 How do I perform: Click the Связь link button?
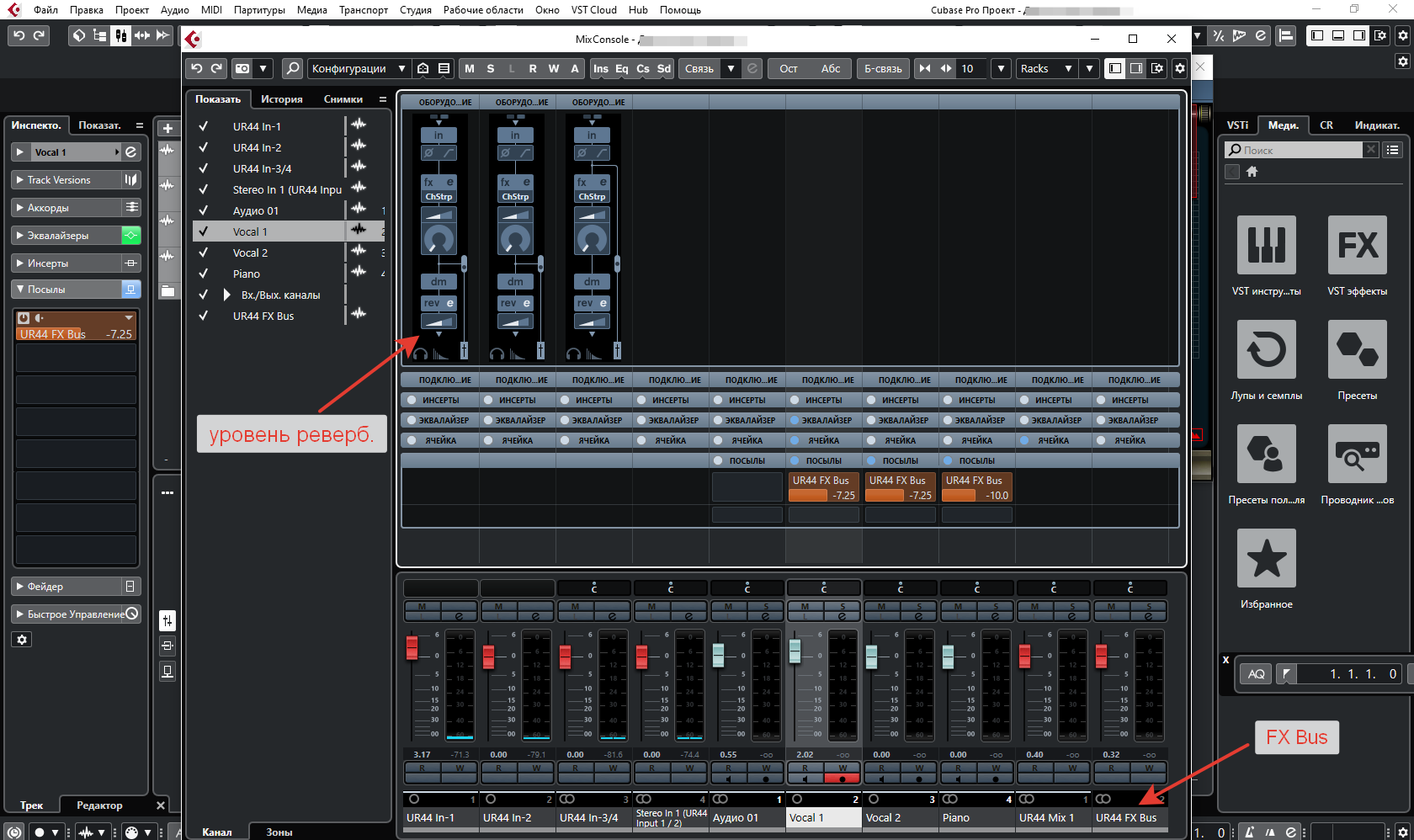pos(699,68)
